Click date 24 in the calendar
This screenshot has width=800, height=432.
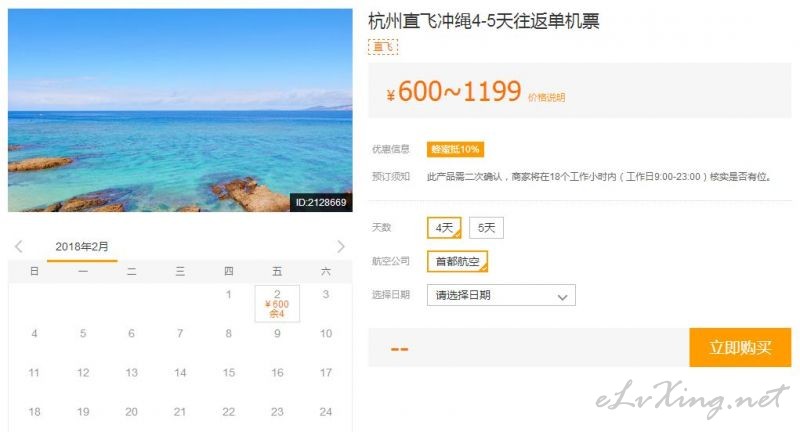326,412
